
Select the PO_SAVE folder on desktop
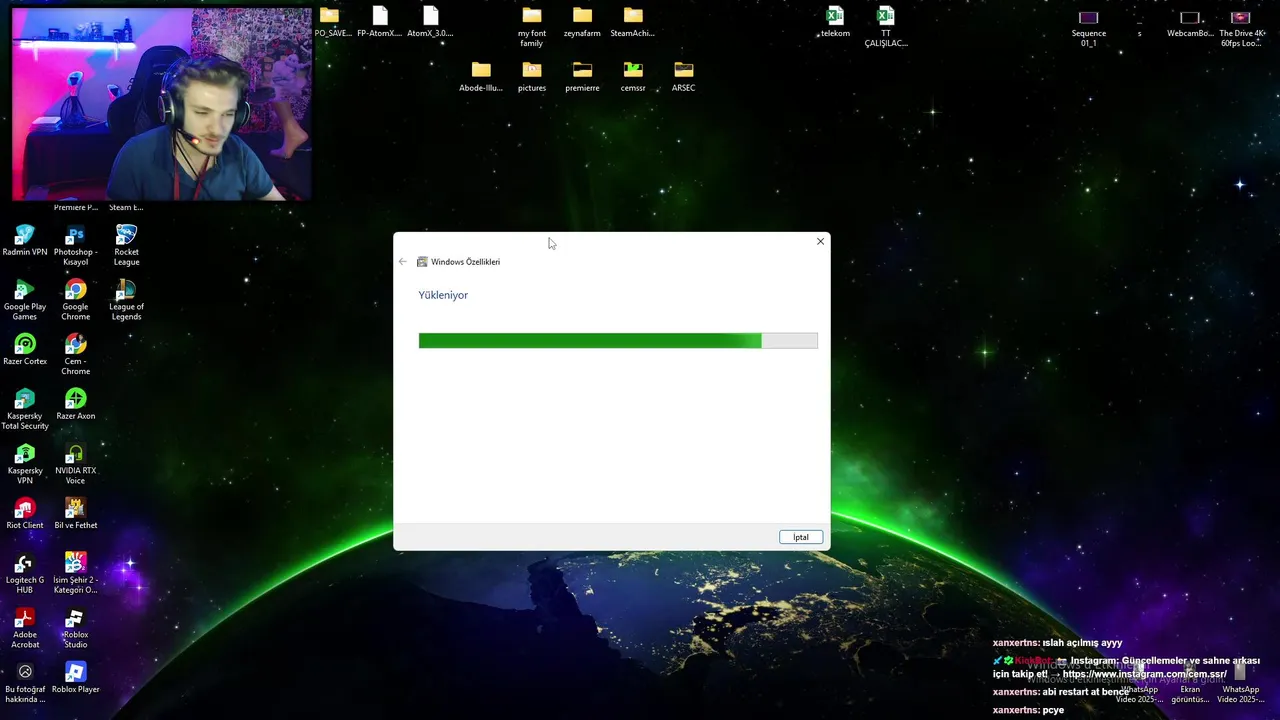point(330,21)
